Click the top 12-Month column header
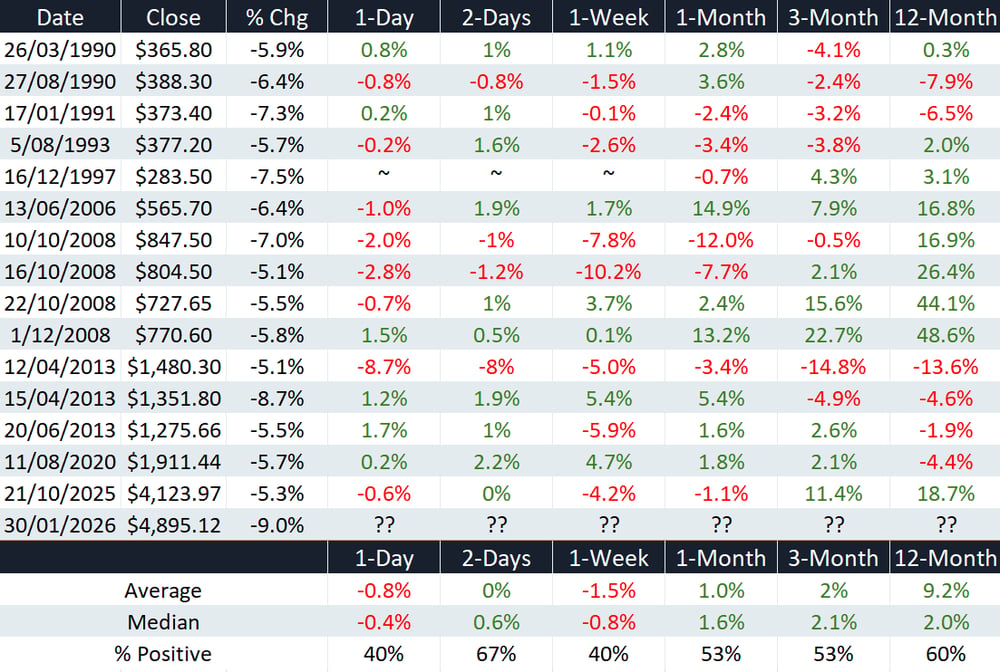This screenshot has height=672, width=1000. tap(945, 17)
